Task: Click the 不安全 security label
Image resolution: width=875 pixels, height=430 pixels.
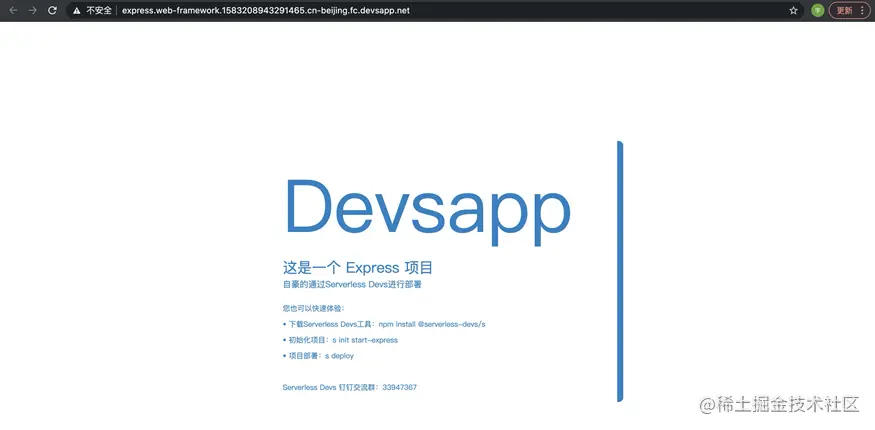Action: tap(99, 11)
